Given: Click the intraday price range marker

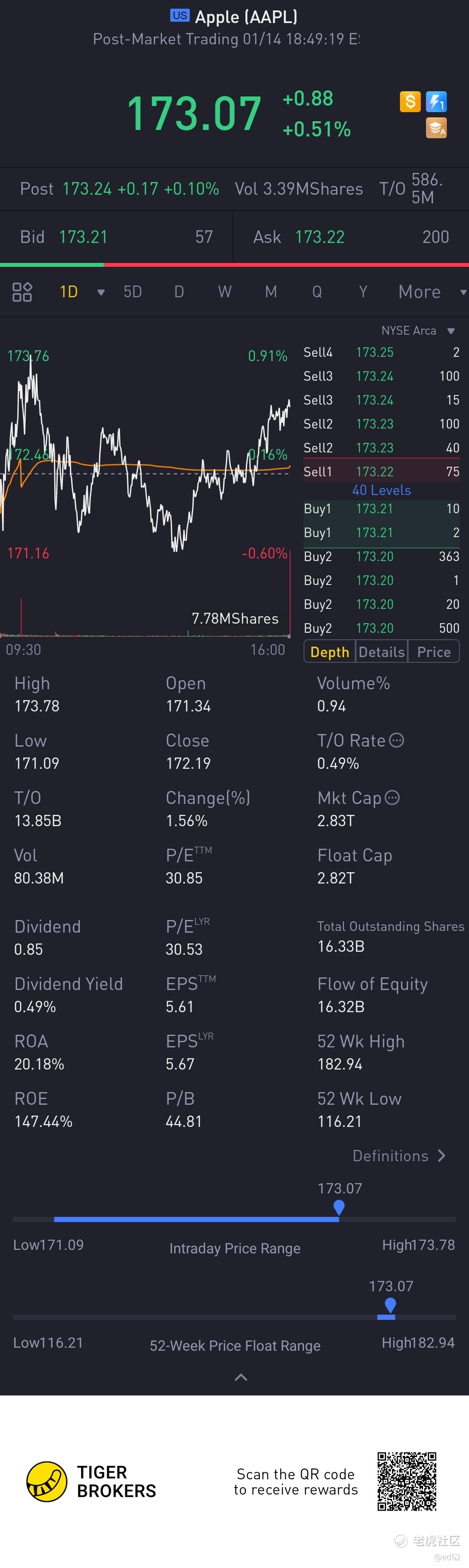Looking at the screenshot, I should tap(340, 1207).
